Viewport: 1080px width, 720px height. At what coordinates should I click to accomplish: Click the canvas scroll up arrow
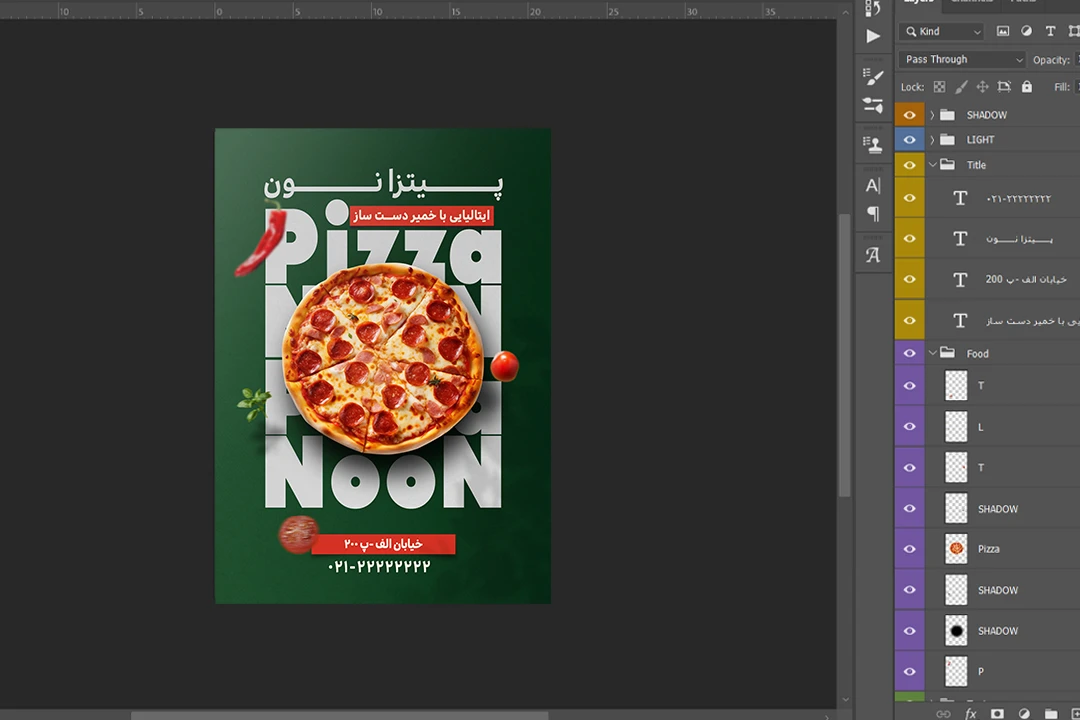click(845, 12)
